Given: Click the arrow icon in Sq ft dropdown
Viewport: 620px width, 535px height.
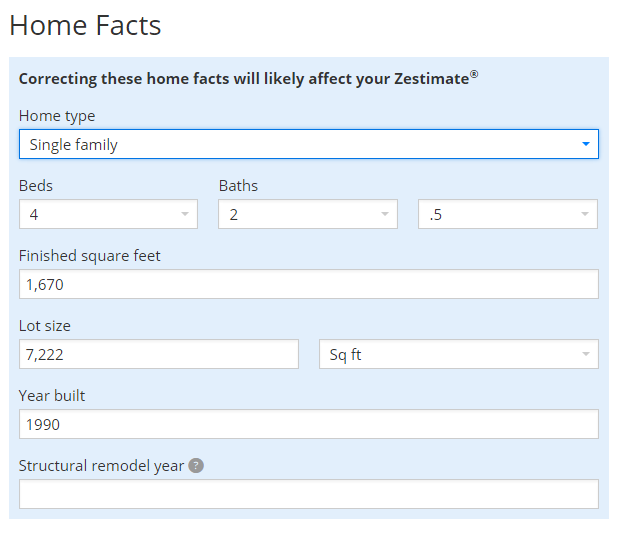Looking at the screenshot, I should click(x=585, y=354).
